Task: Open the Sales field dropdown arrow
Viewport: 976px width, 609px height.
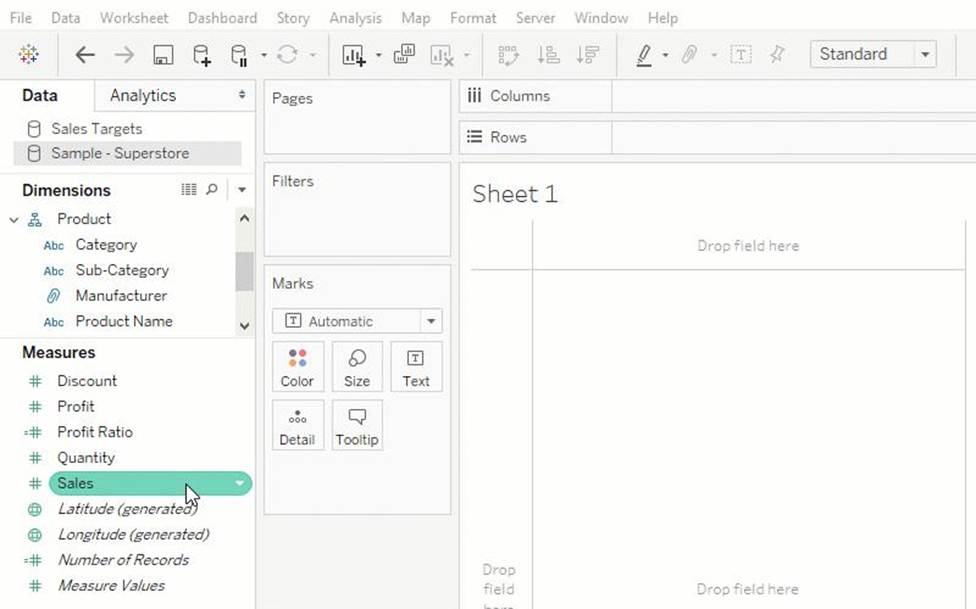Action: coord(240,483)
